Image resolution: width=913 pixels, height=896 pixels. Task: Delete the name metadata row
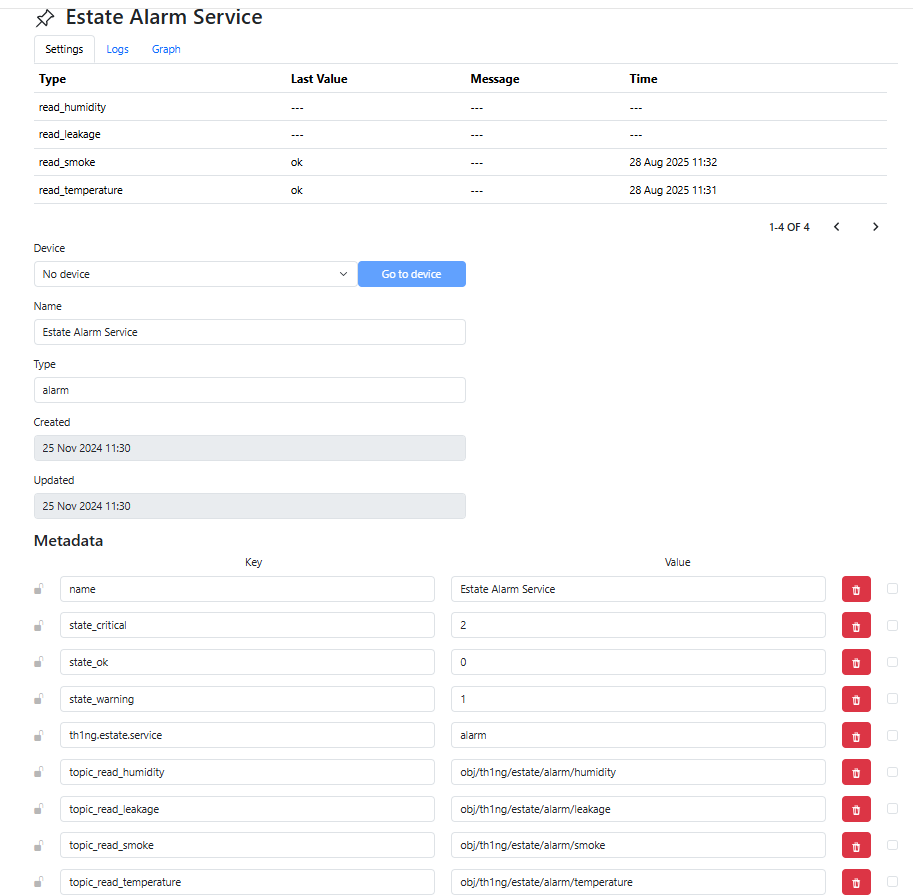coord(856,589)
